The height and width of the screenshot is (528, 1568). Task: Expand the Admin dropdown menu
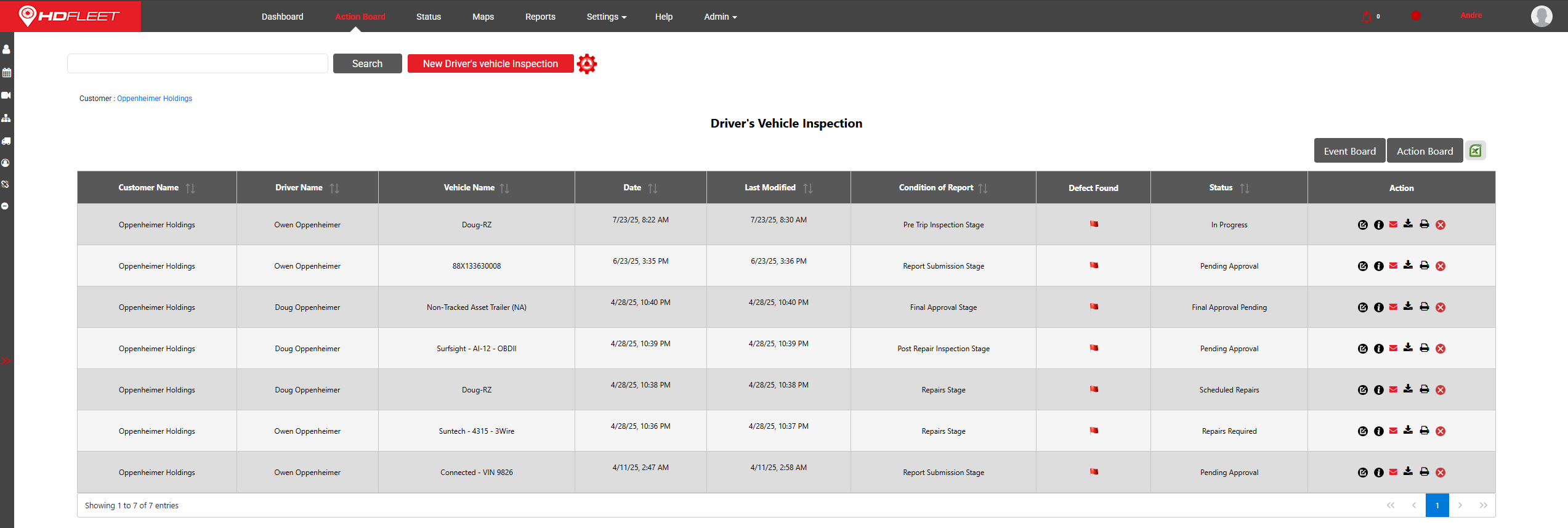(721, 17)
